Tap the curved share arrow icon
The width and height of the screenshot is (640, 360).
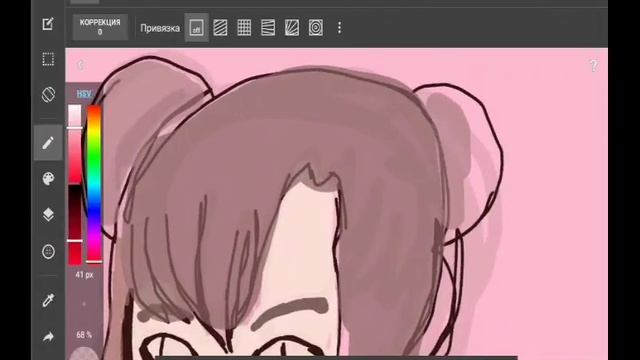48,337
